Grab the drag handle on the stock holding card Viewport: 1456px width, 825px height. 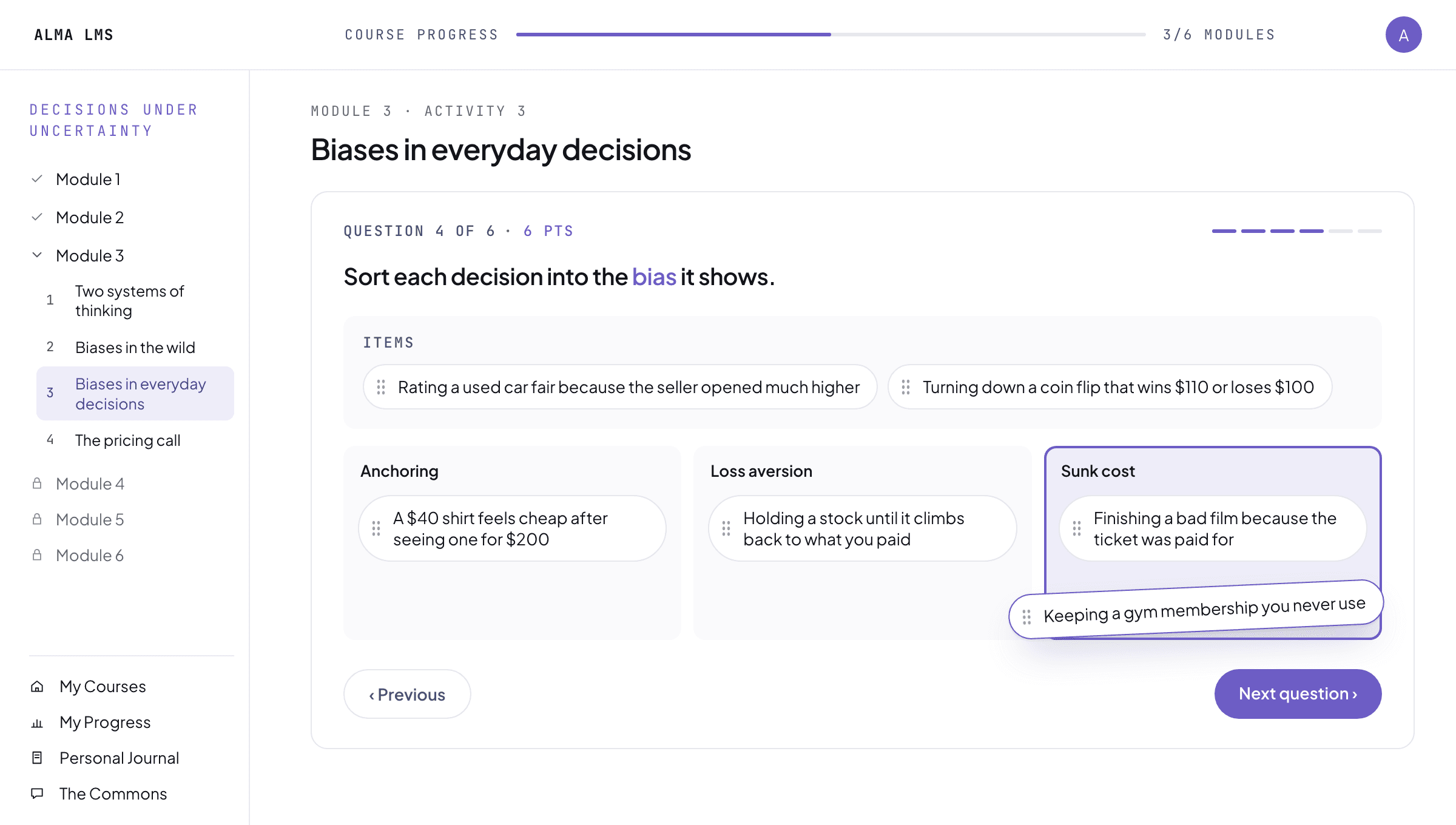[726, 528]
